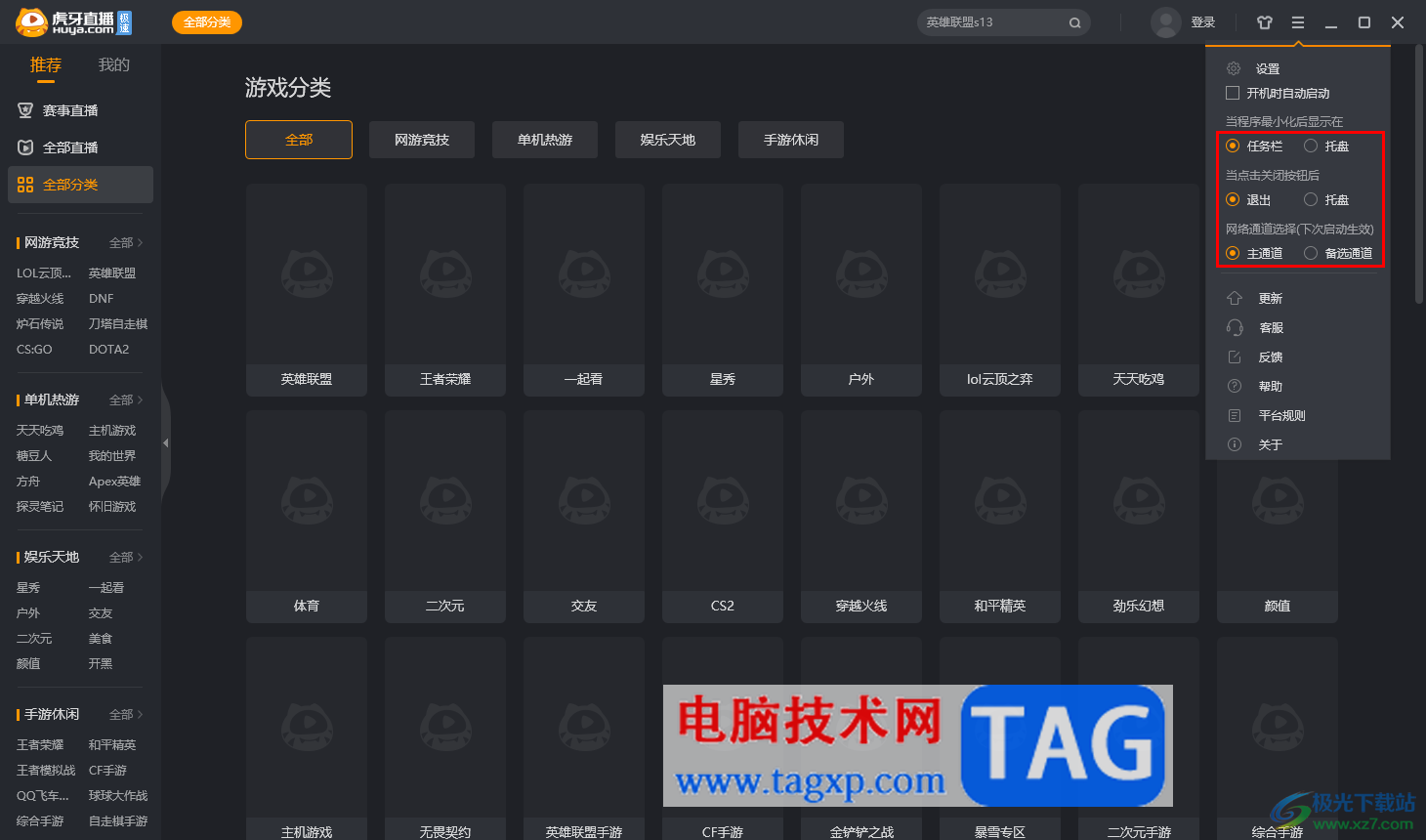Image resolution: width=1426 pixels, height=840 pixels.
Task: Open the 一起看 category card
Action: pyautogui.click(x=584, y=290)
